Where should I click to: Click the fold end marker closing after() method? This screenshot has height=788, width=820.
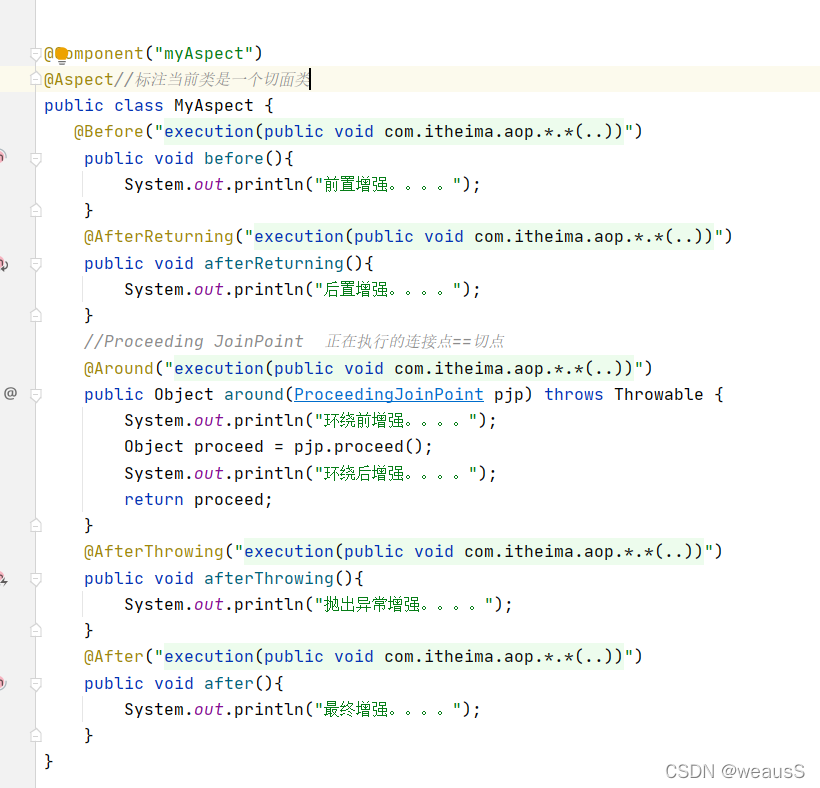pos(36,736)
